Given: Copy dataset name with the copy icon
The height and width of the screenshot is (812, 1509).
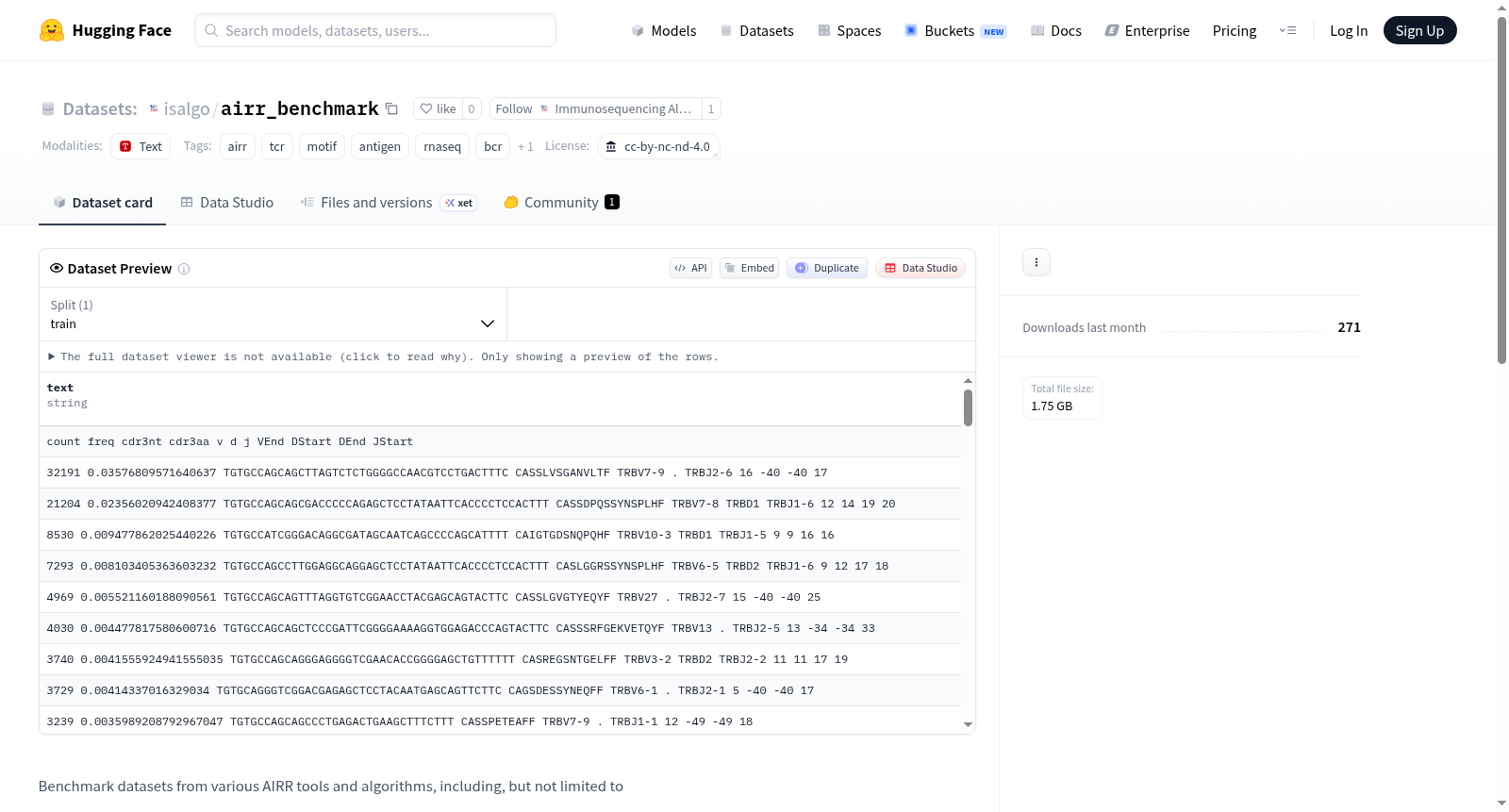Looking at the screenshot, I should click(x=391, y=108).
